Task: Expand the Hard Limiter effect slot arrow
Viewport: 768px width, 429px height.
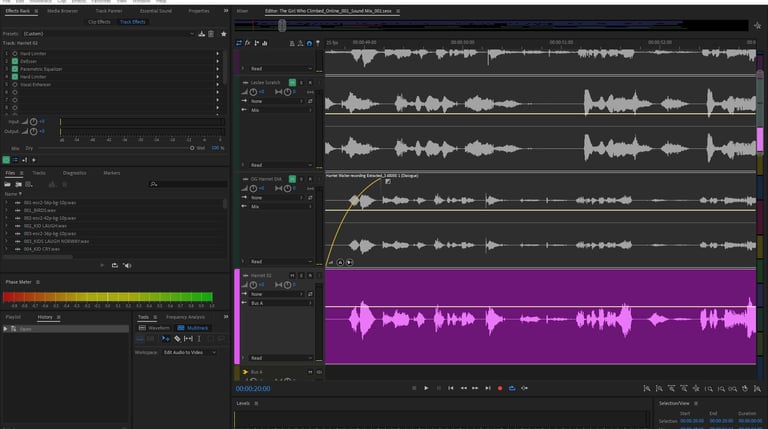Action: [218, 53]
